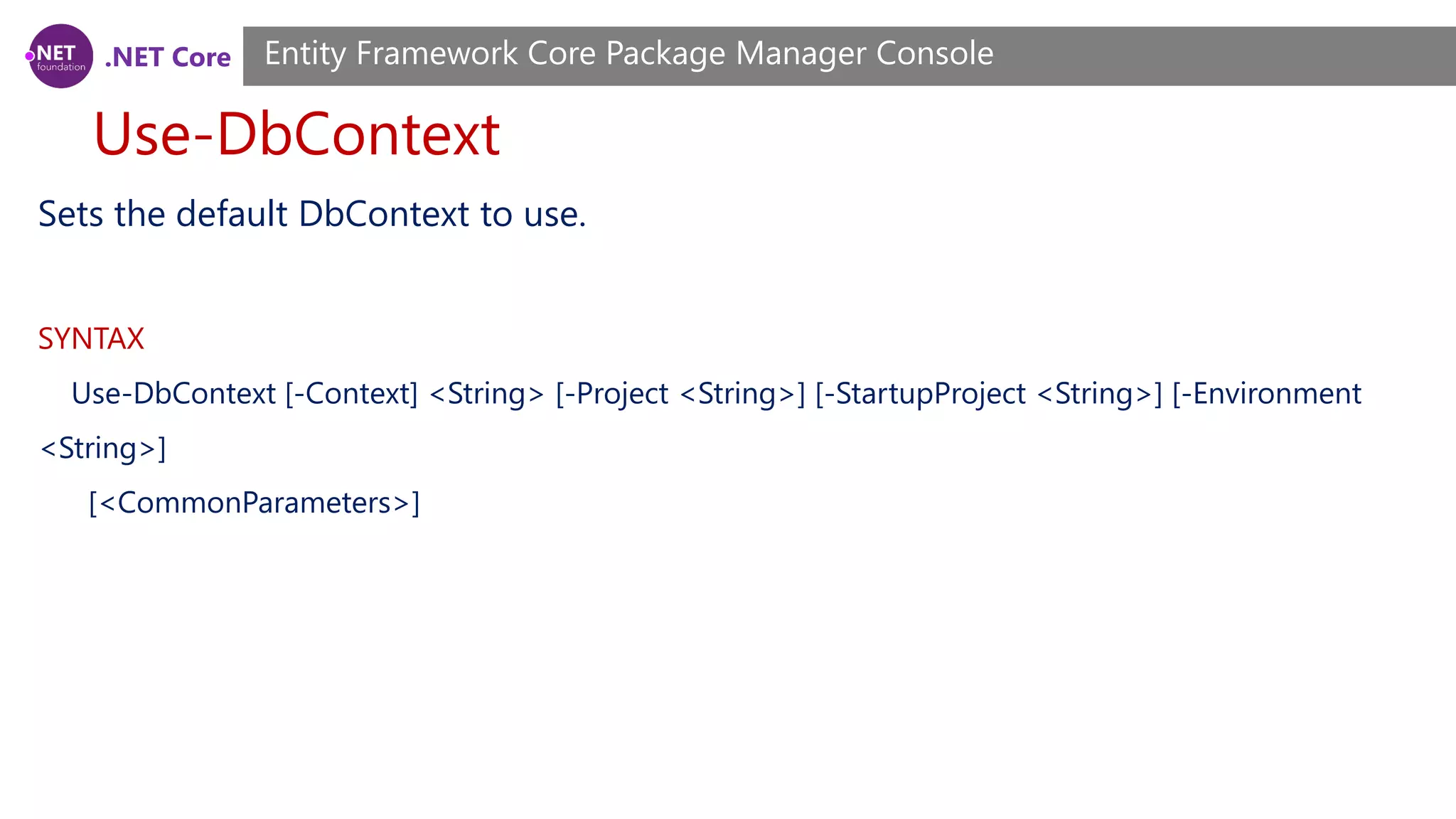This screenshot has width=1456, height=819.
Task: Click 'Sets the default DbContext to use.' text
Action: (311, 214)
